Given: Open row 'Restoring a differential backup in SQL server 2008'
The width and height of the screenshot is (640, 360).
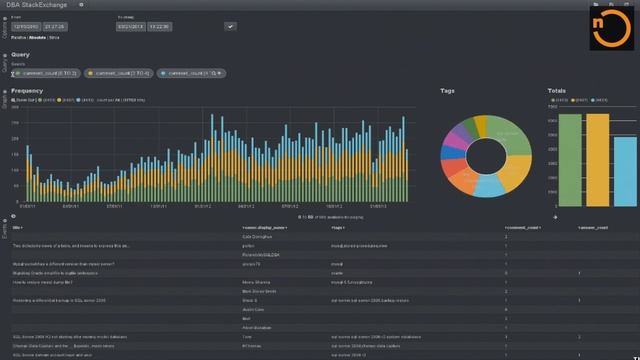Looking at the screenshot, I should (x=59, y=300).
